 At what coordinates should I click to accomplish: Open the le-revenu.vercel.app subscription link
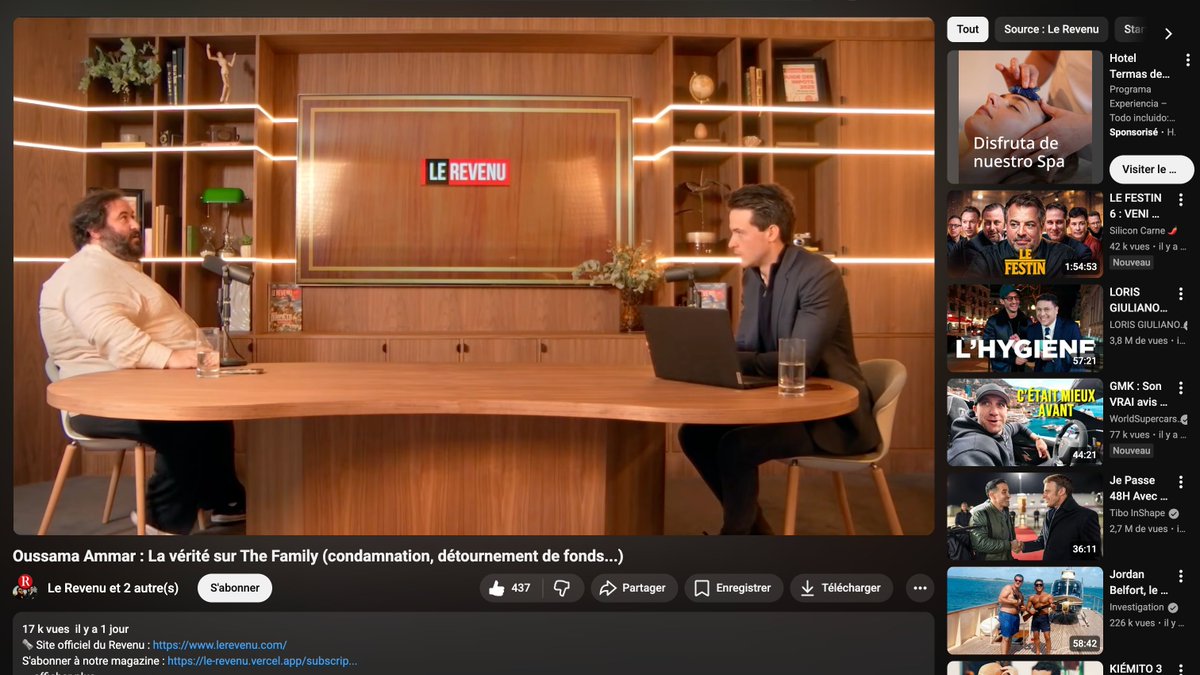(x=262, y=661)
